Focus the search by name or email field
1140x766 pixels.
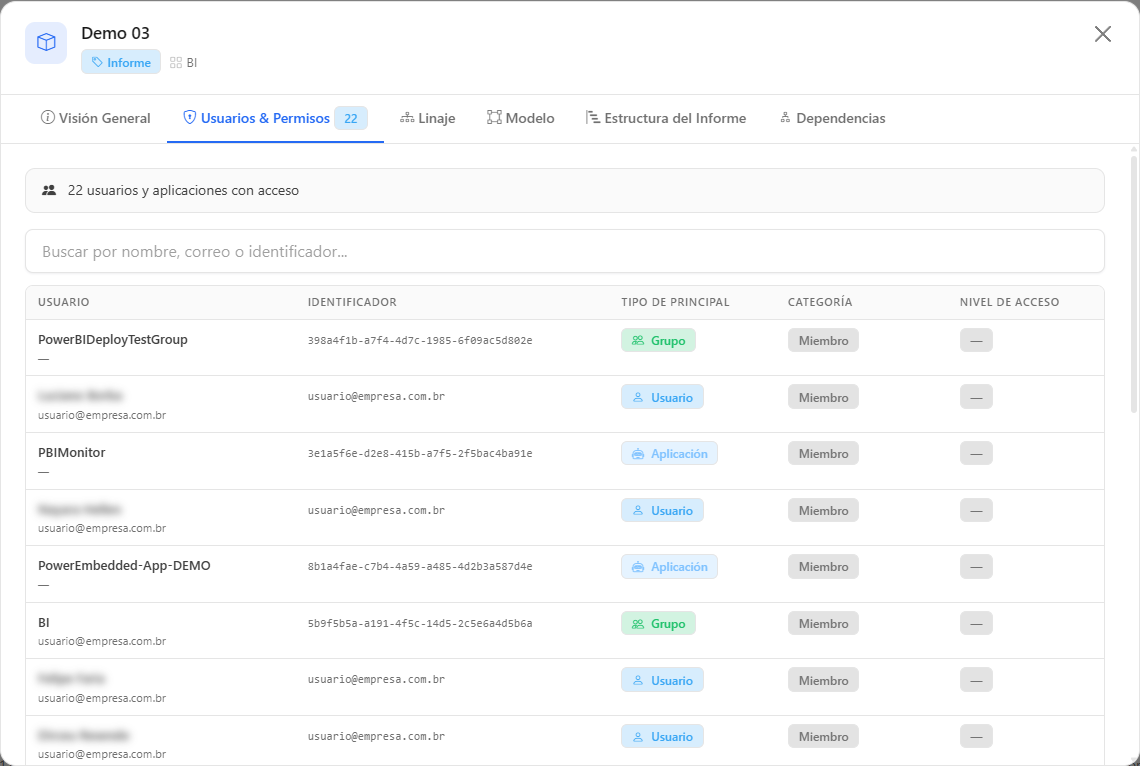(565, 251)
